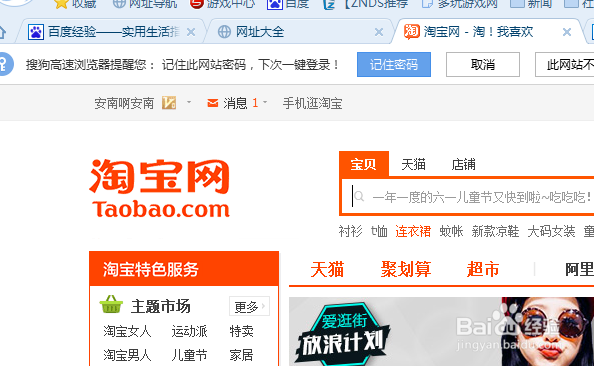
Task: Open the 家居 category link
Action: tap(241, 355)
